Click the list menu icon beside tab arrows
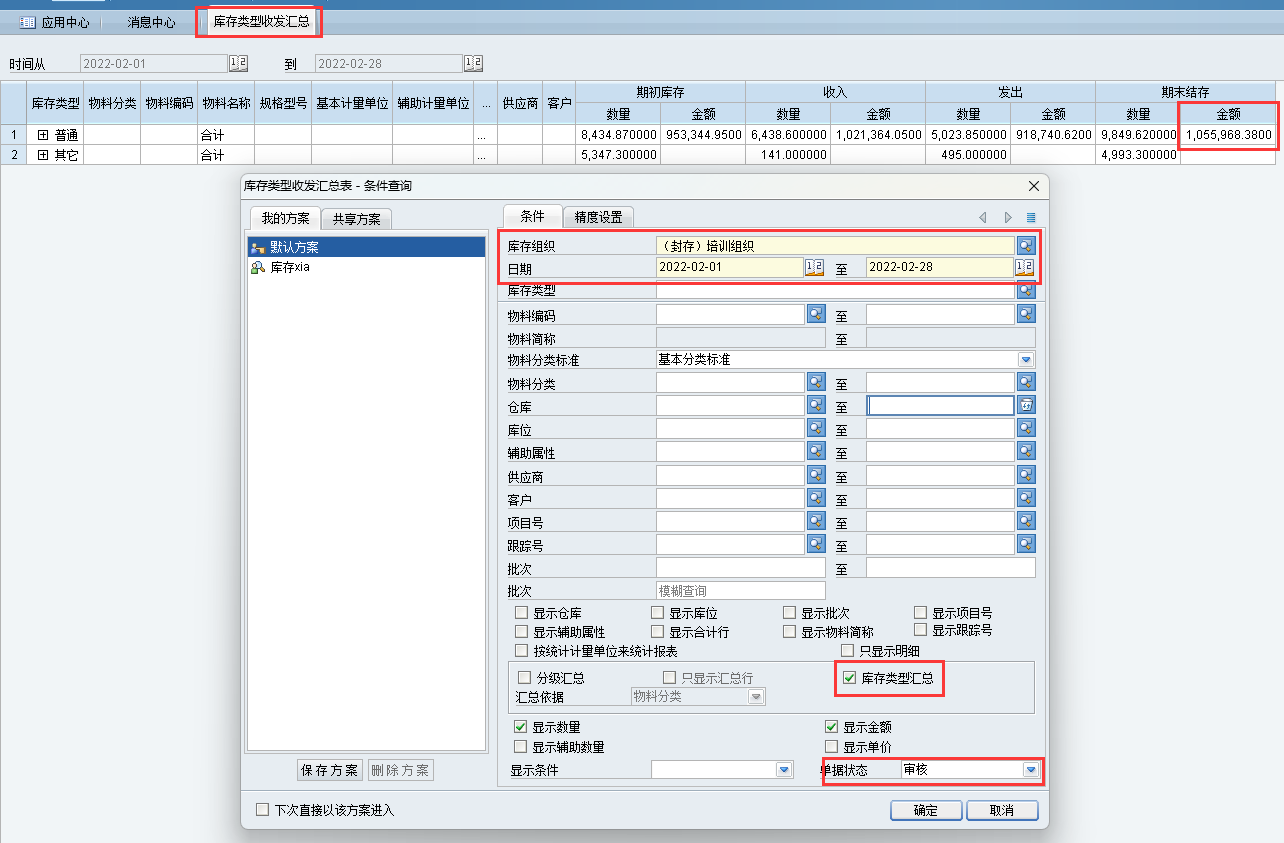This screenshot has height=843, width=1284. pos(1031,217)
